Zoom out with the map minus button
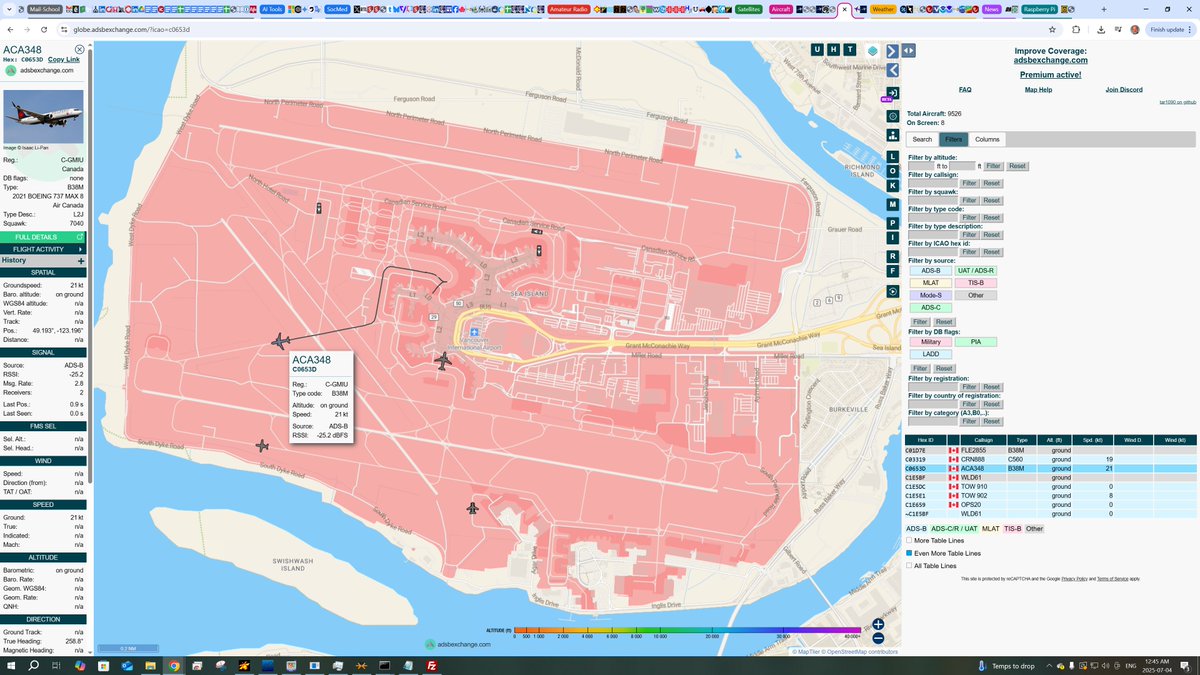The width and height of the screenshot is (1200, 675). (878, 638)
